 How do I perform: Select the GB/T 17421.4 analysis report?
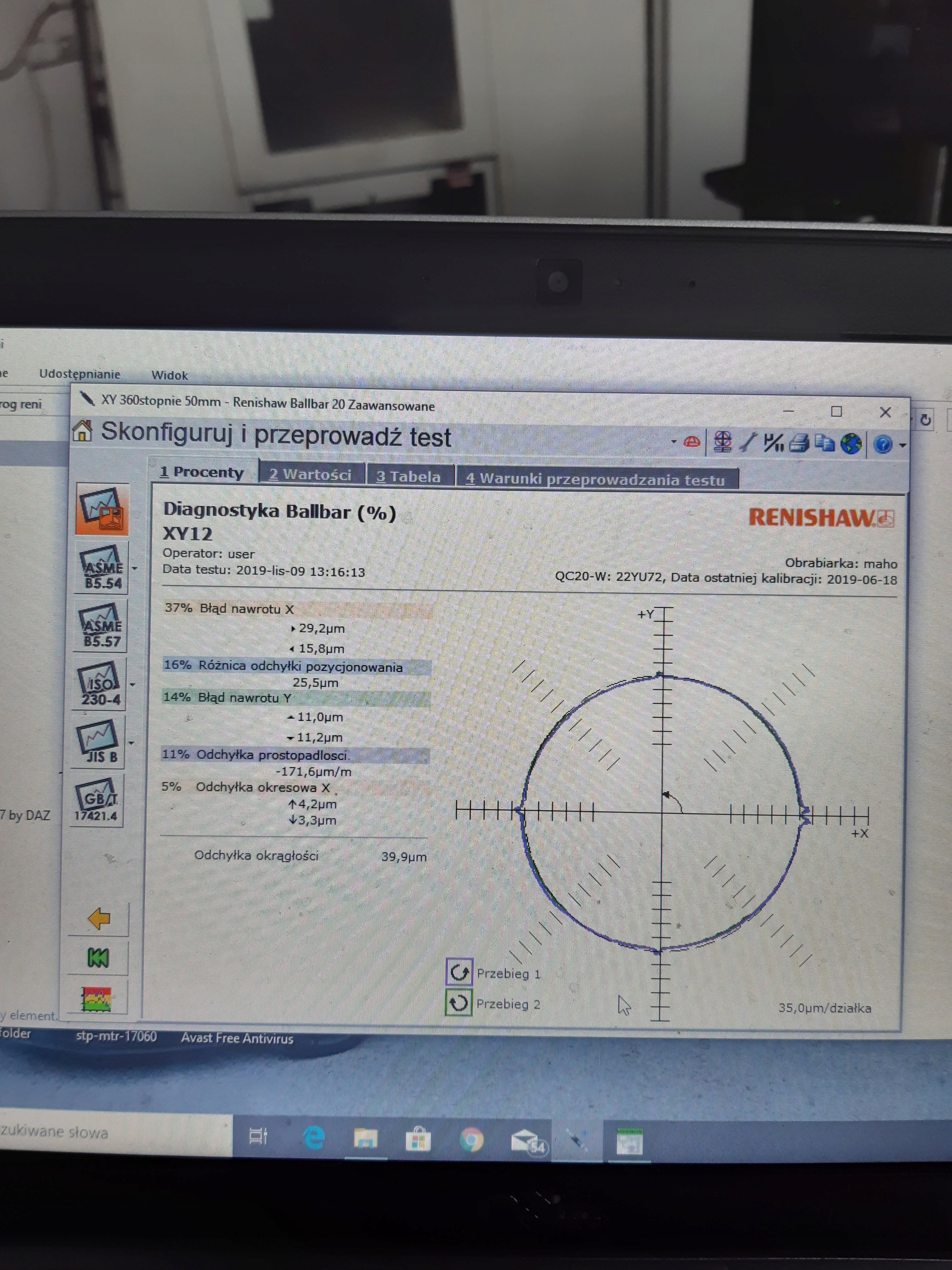pyautogui.click(x=97, y=800)
